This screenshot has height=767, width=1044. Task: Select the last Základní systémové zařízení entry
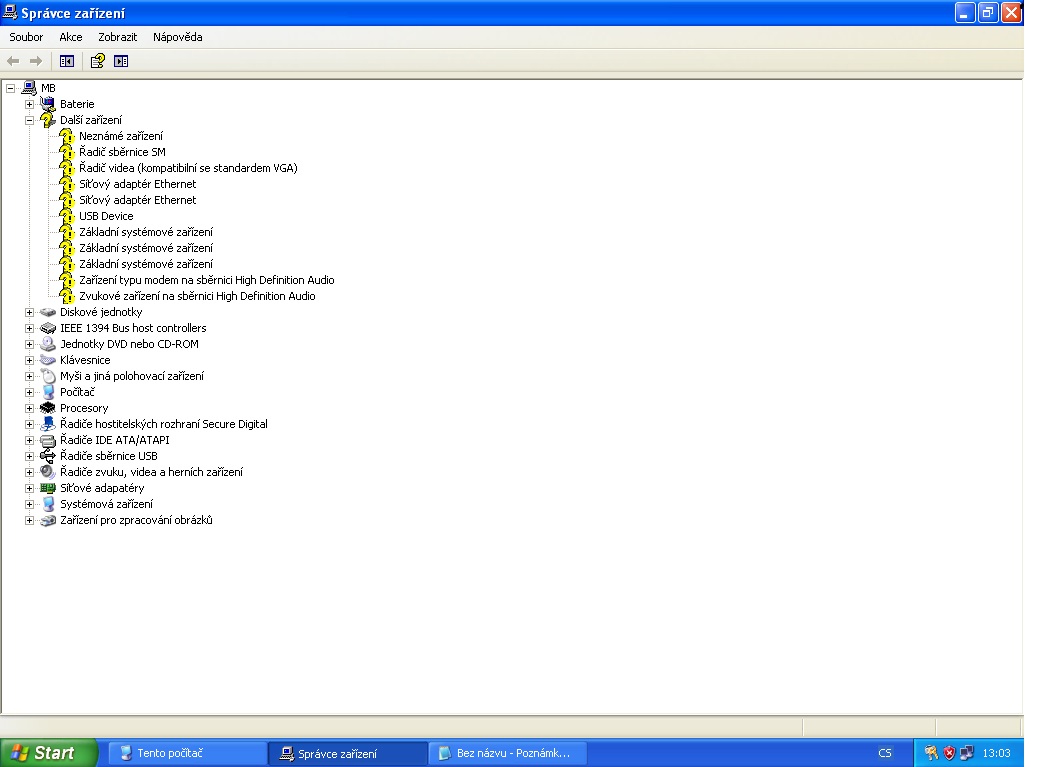[146, 264]
